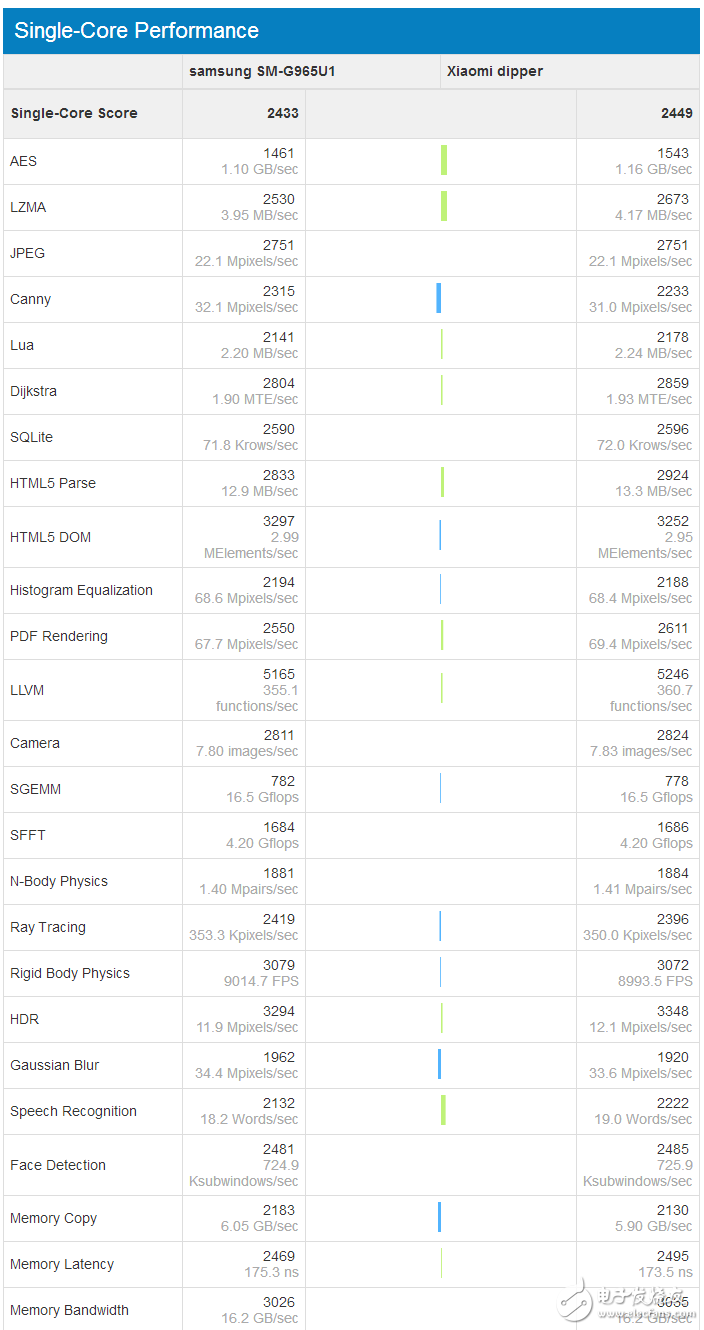Click the blue Canny comparison bar
Image resolution: width=704 pixels, height=1330 pixels.
[438, 298]
